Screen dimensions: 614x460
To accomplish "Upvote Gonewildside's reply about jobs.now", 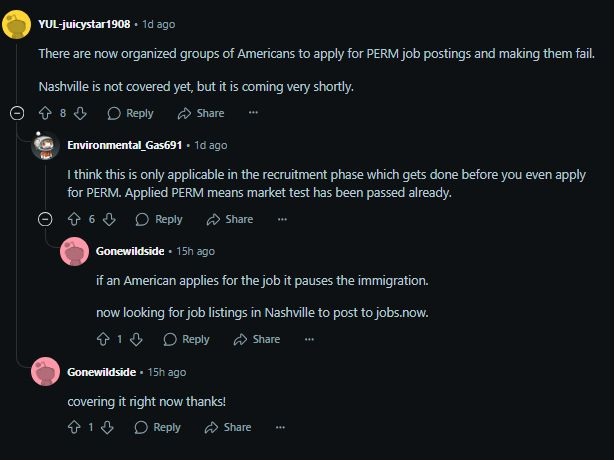I will click(102, 339).
